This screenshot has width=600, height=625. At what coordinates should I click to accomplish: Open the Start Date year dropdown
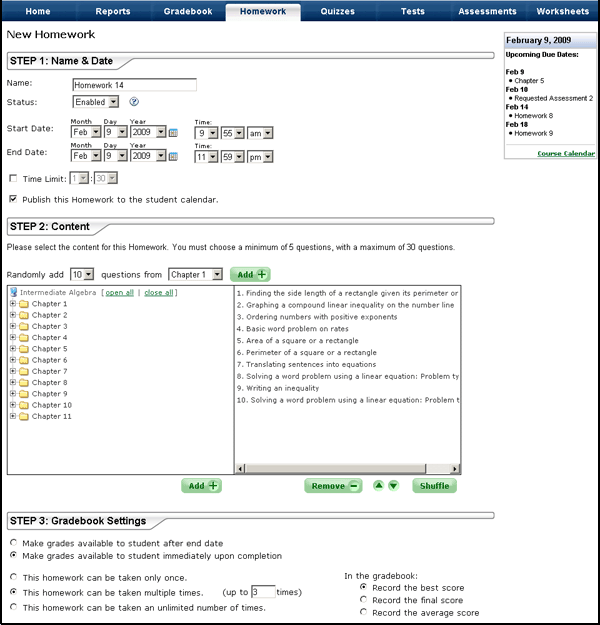click(148, 132)
